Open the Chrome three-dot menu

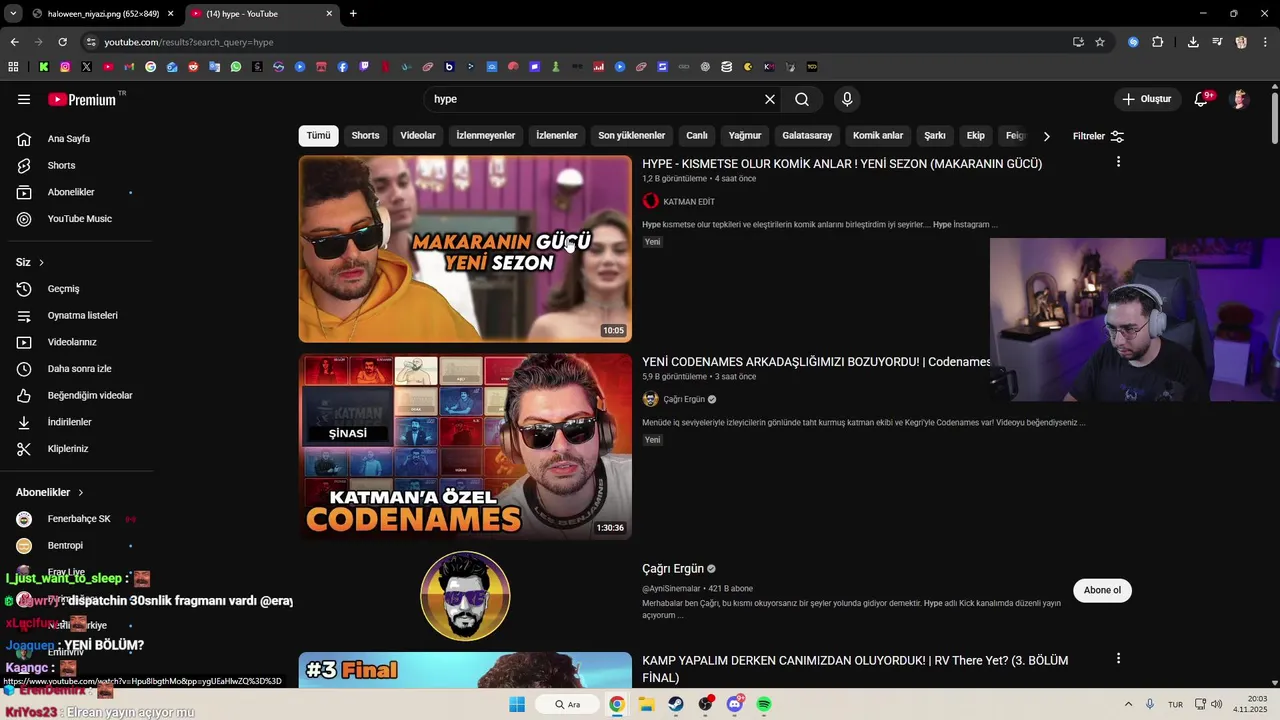point(1265,42)
